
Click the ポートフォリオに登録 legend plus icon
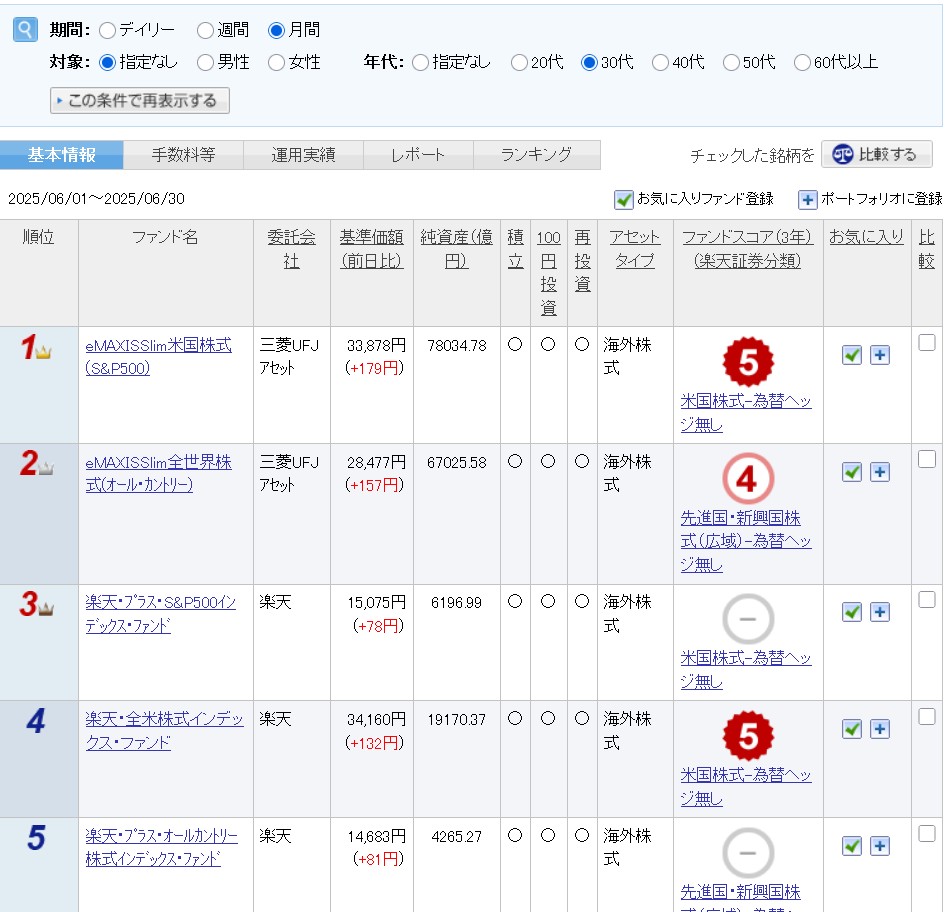click(807, 199)
